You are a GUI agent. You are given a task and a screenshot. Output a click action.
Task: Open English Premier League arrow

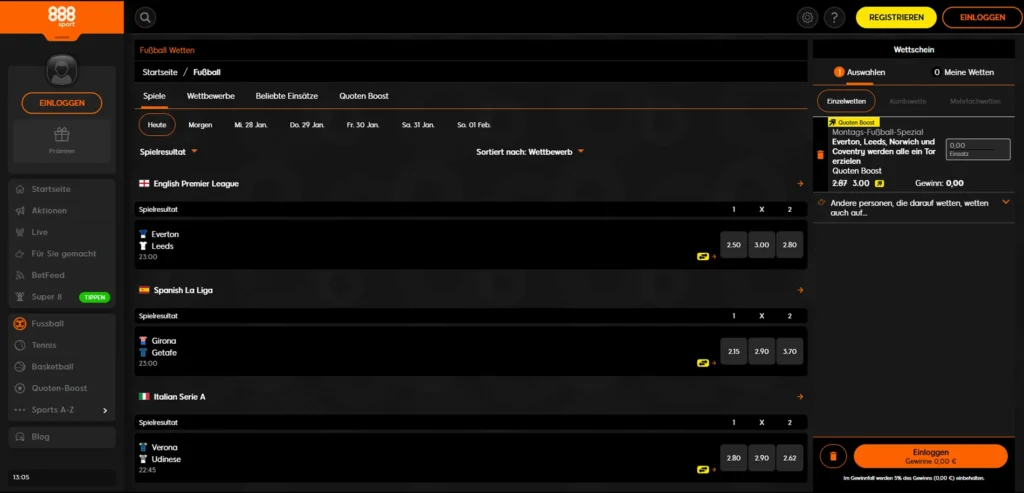pyautogui.click(x=800, y=184)
